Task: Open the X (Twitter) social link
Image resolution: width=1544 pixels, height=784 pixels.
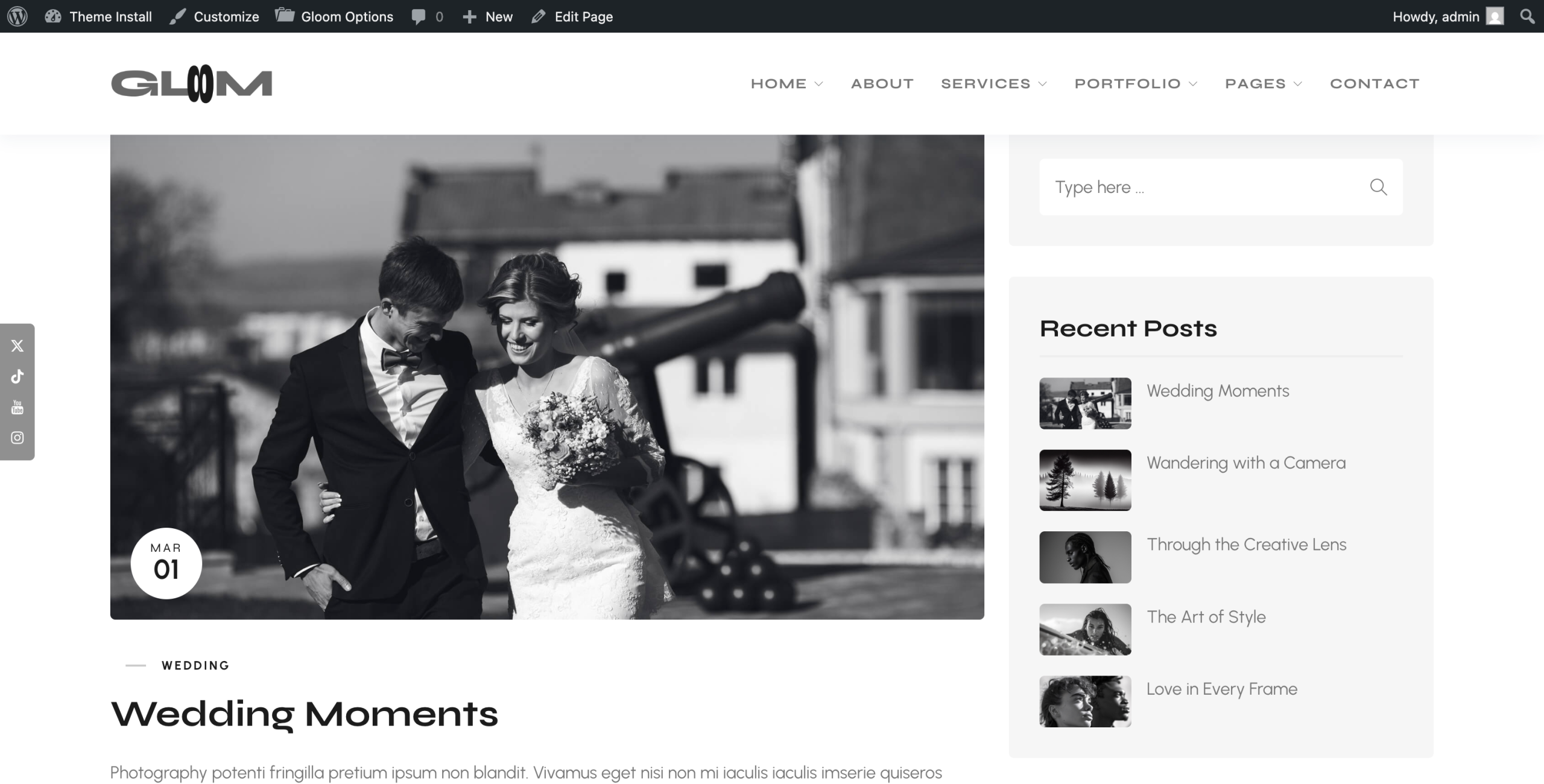Action: (x=17, y=346)
